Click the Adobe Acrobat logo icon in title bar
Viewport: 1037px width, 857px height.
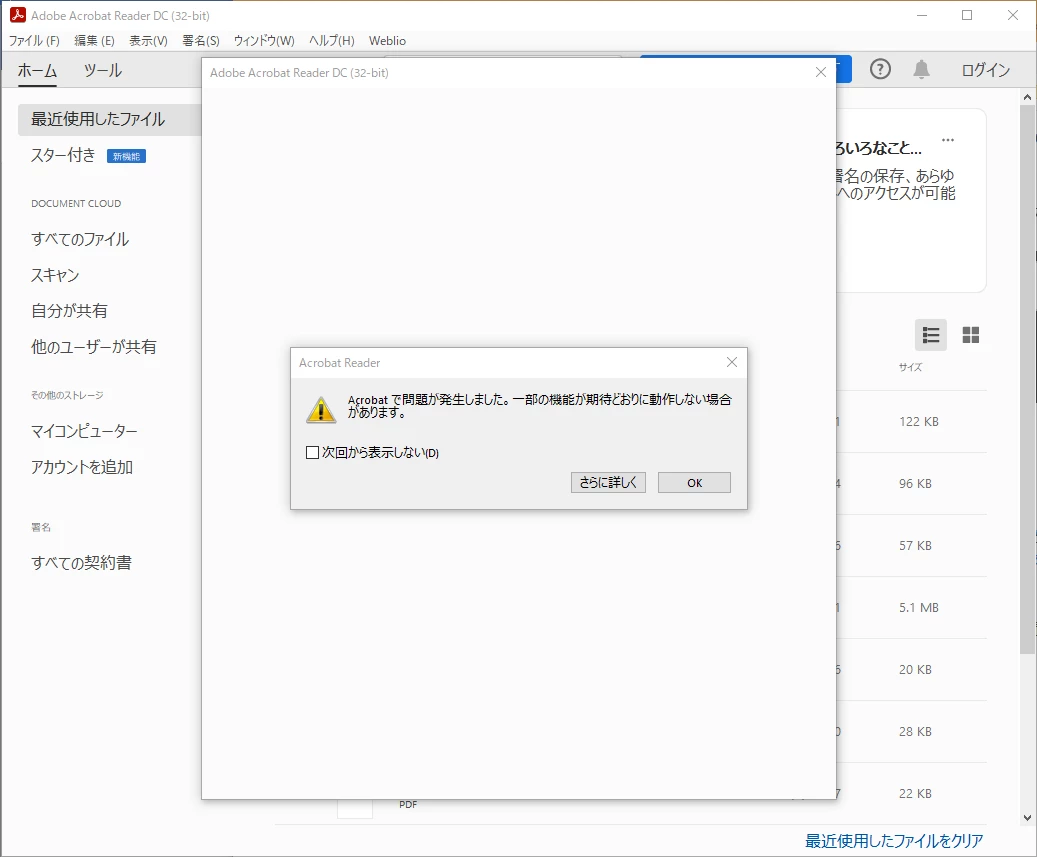(x=18, y=15)
